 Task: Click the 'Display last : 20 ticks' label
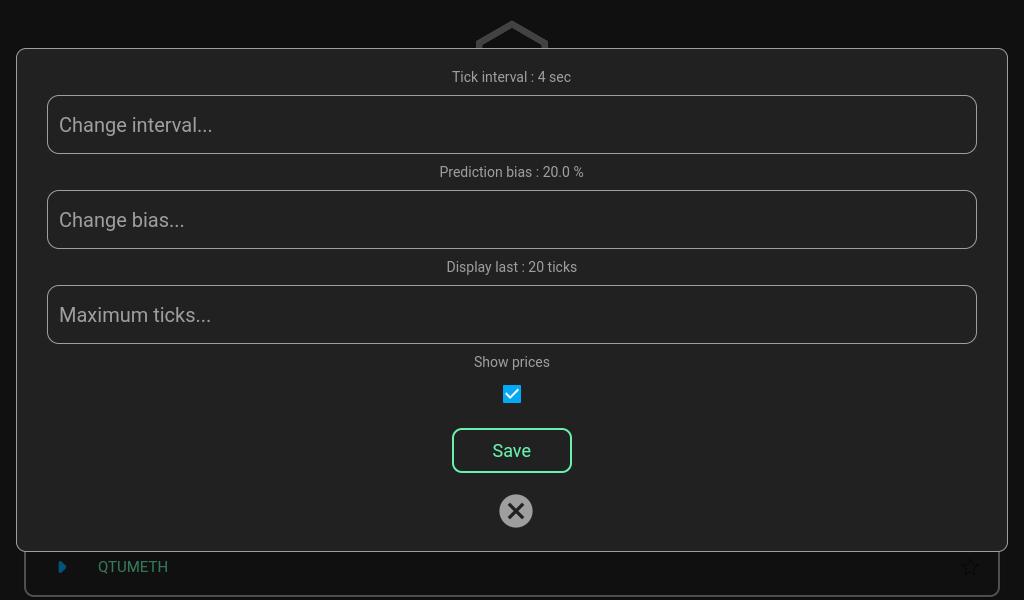[x=511, y=267]
